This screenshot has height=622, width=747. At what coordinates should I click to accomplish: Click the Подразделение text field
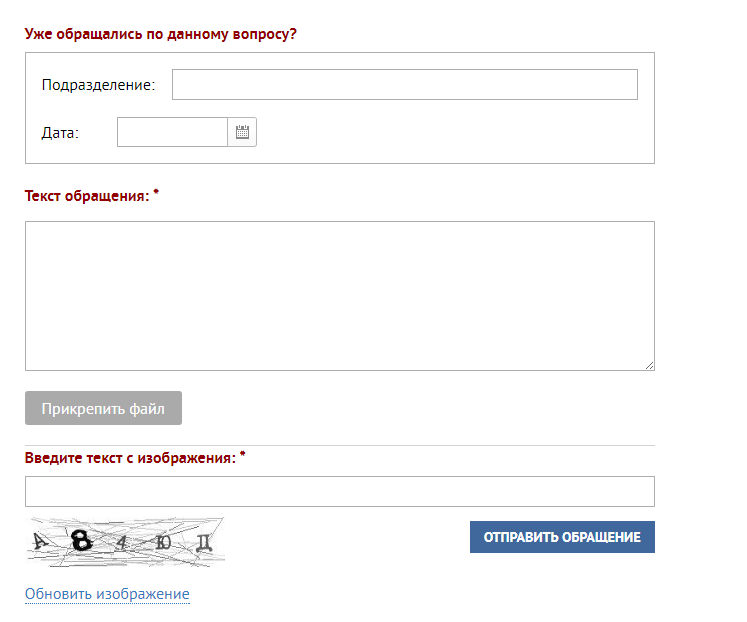pos(405,84)
